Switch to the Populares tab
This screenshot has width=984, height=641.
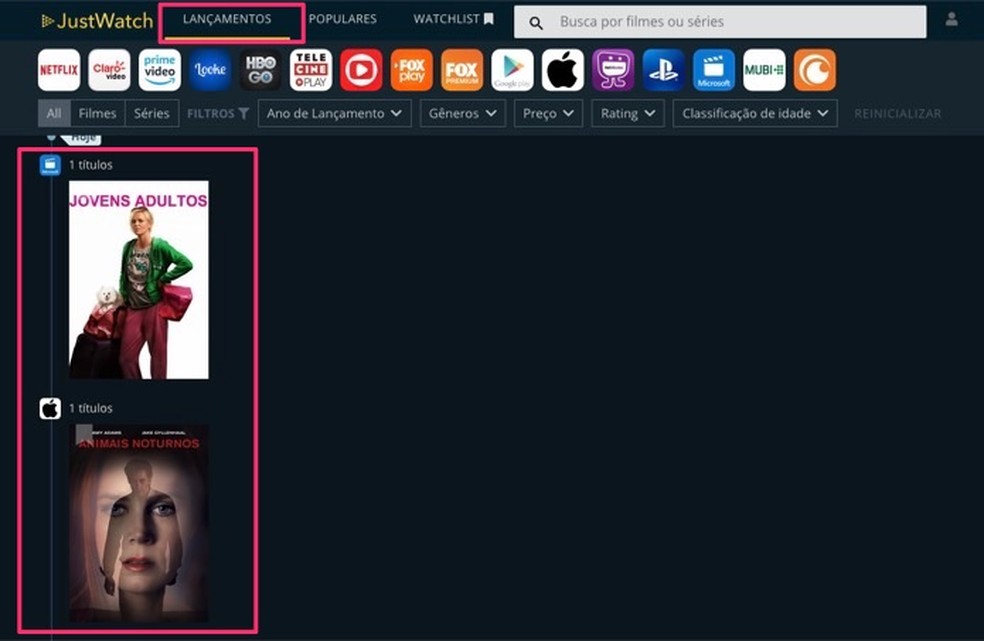coord(343,19)
